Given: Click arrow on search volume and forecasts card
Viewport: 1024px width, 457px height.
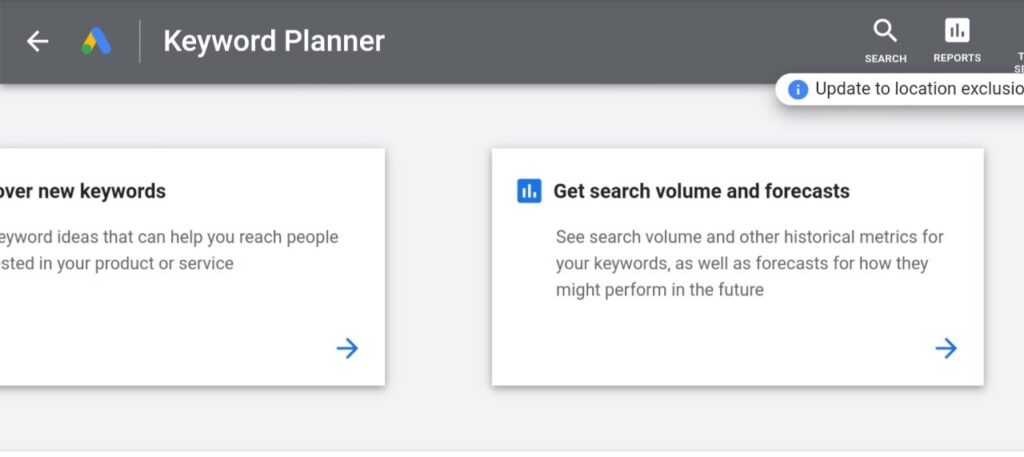Looking at the screenshot, I should click(946, 348).
